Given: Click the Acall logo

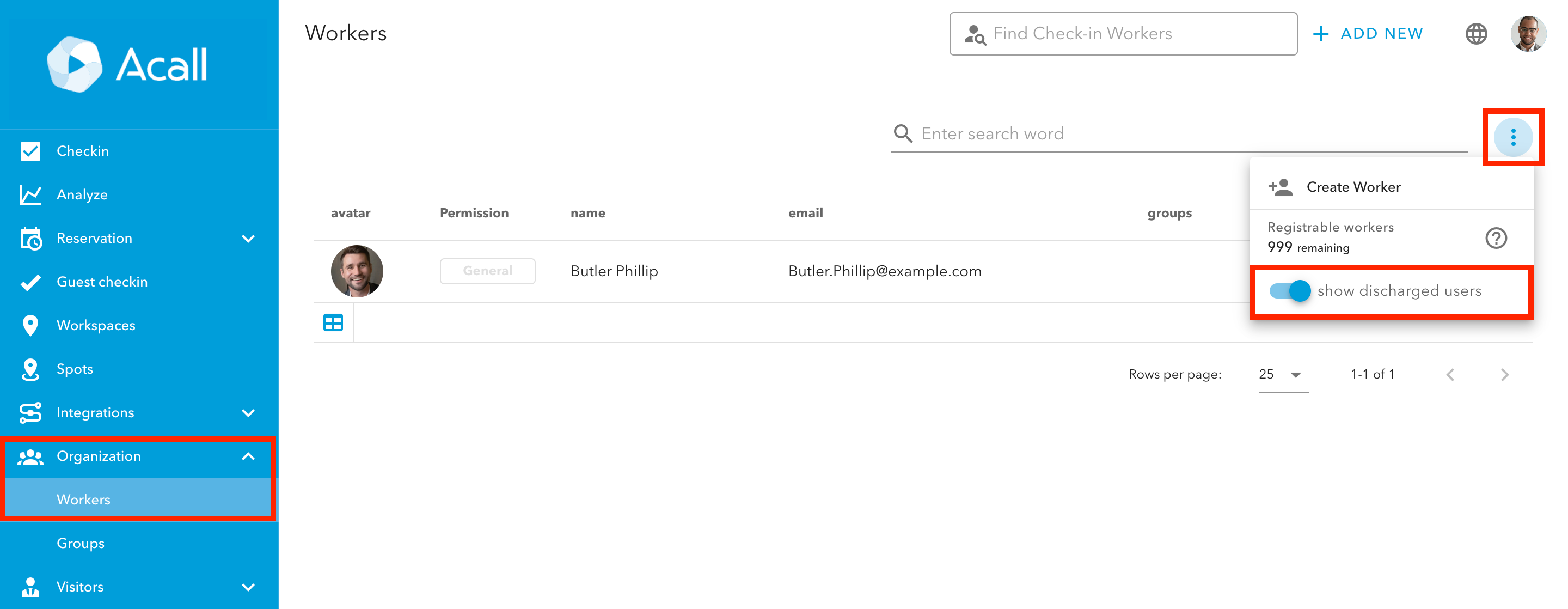Looking at the screenshot, I should (128, 65).
